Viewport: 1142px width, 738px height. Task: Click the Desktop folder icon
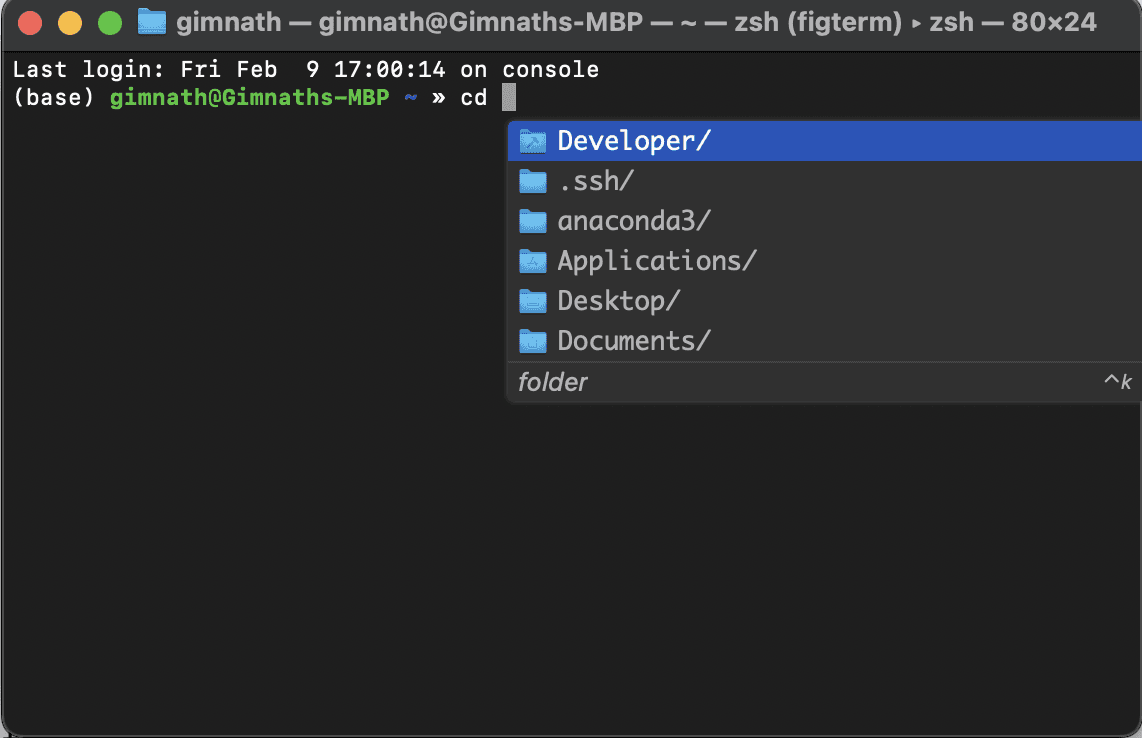(x=532, y=302)
